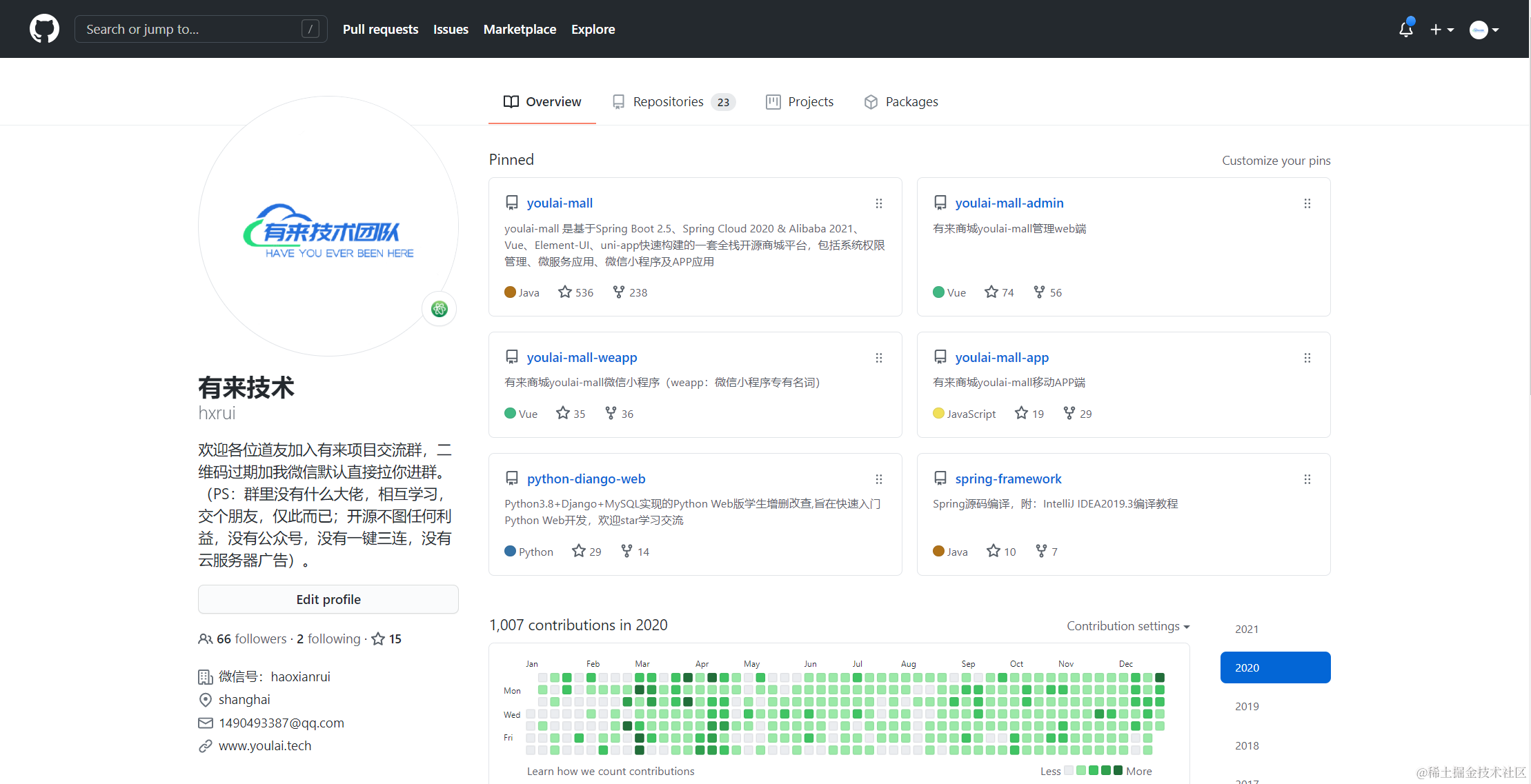Grab the drag handle on spring-framework pin

pyautogui.click(x=1307, y=479)
